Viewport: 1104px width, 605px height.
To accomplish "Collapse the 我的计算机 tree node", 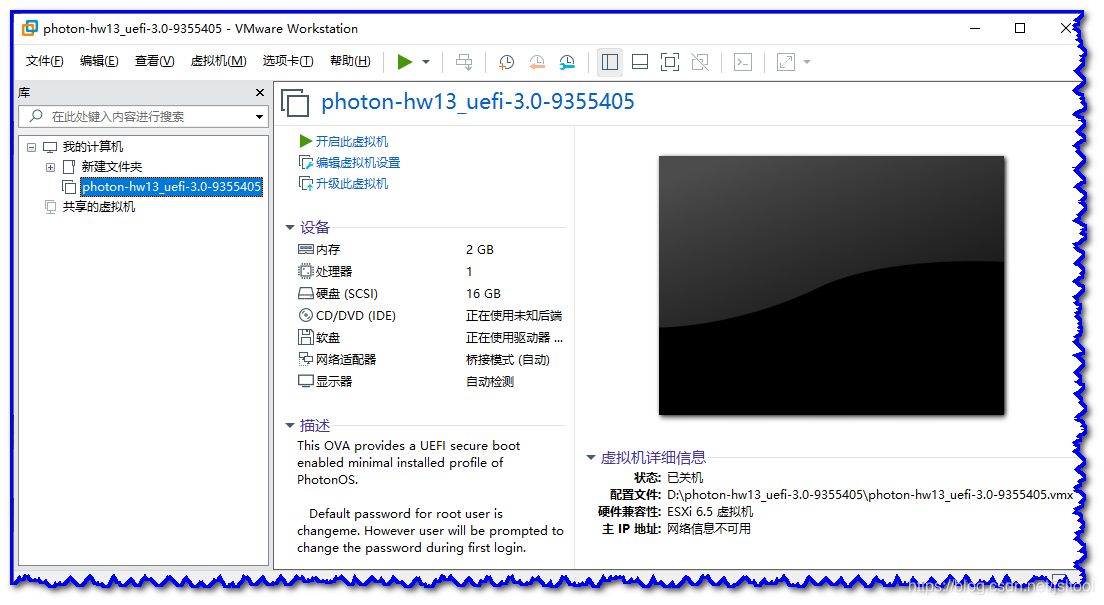I will [31, 147].
